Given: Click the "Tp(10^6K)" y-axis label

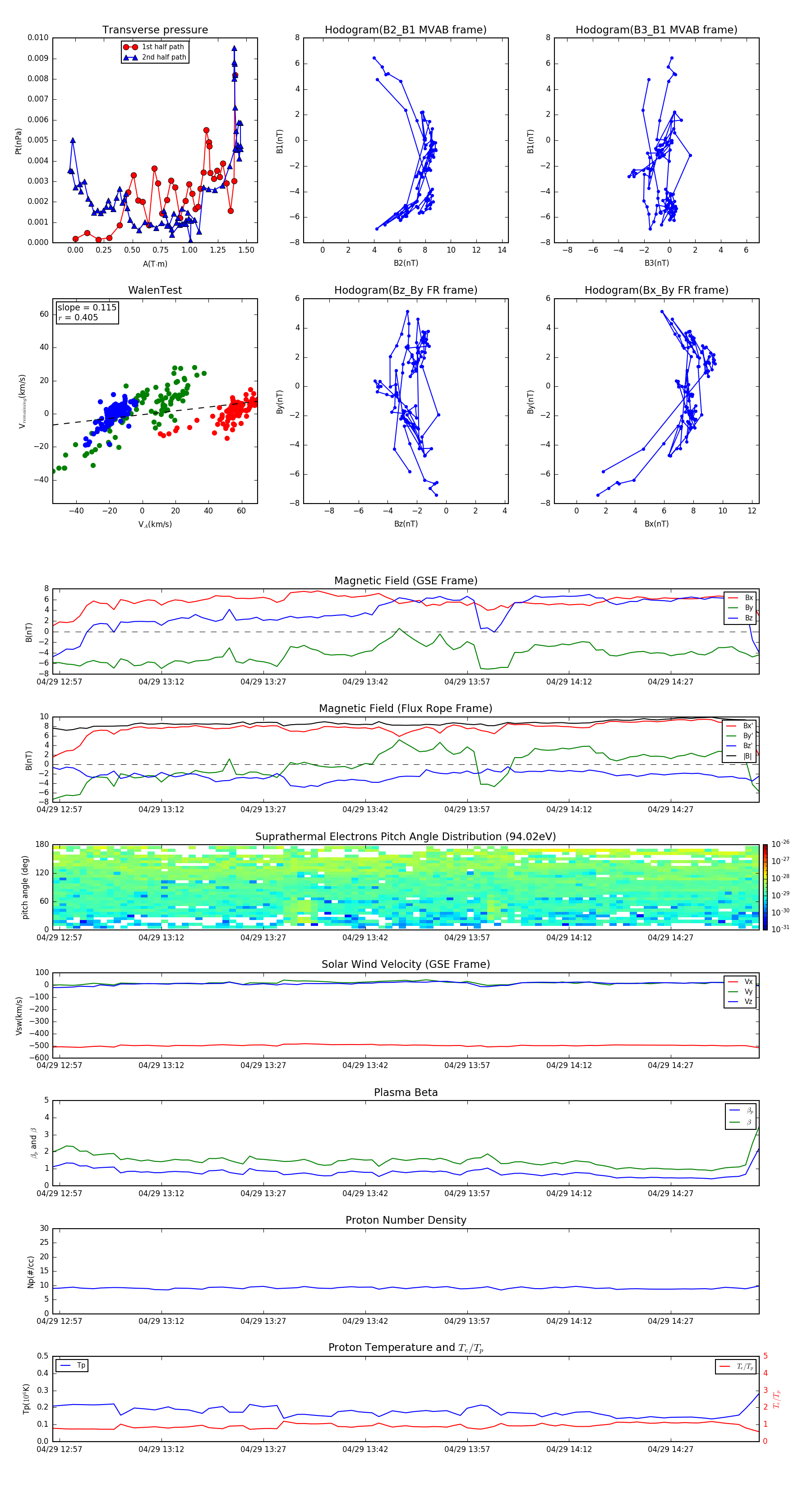Looking at the screenshot, I should 26,1399.
